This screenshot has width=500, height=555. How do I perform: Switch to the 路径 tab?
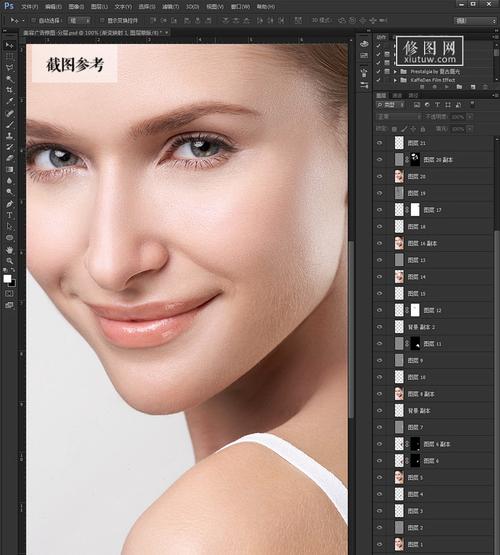[413, 95]
